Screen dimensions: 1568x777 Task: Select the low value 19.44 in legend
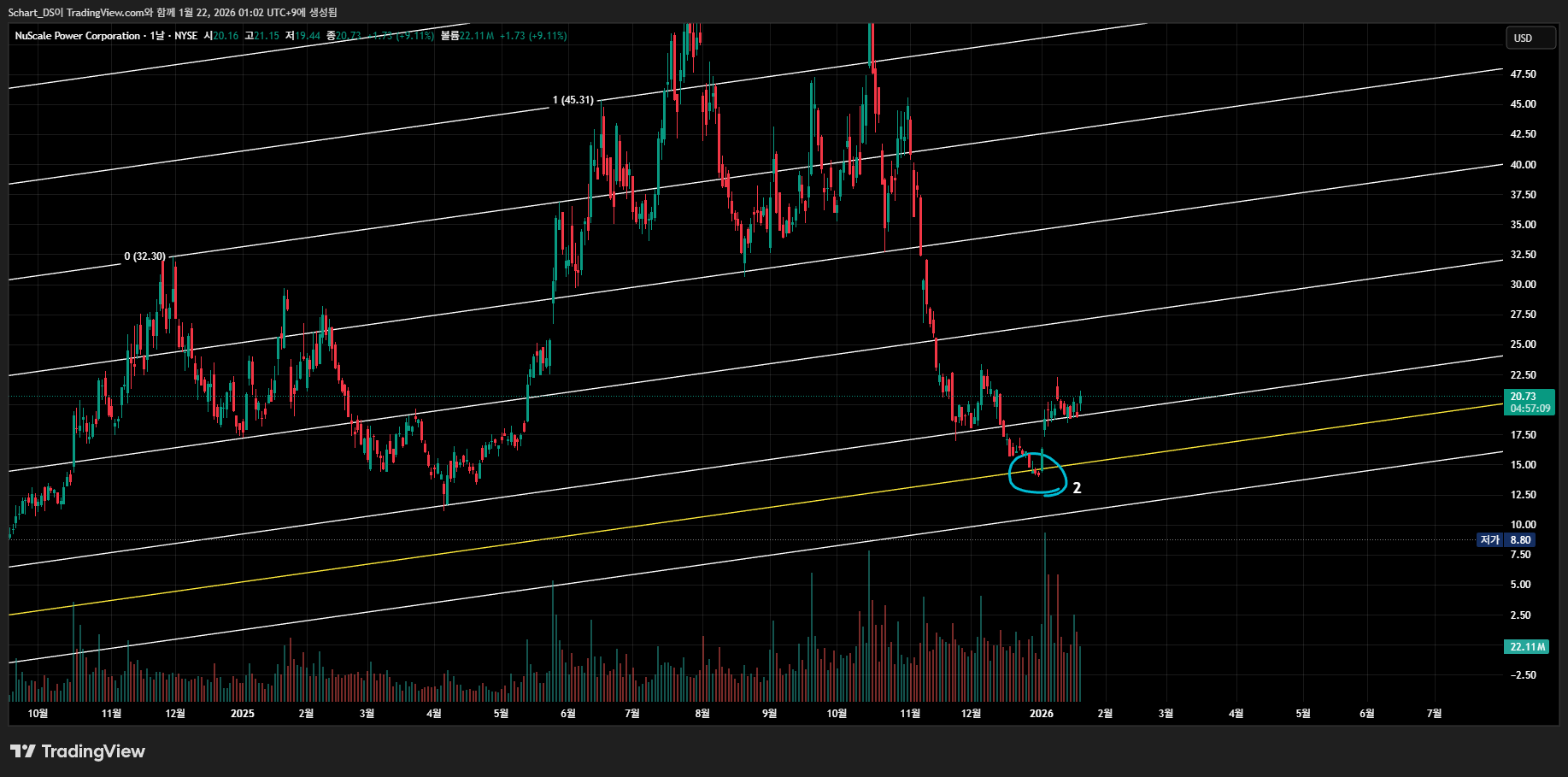tap(308, 36)
